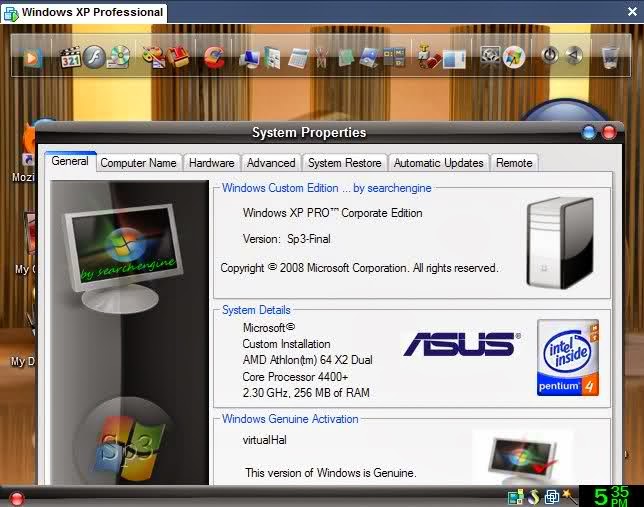Screen dimensions: 644x507
Task: Go to the System Restore tab
Action: point(344,163)
